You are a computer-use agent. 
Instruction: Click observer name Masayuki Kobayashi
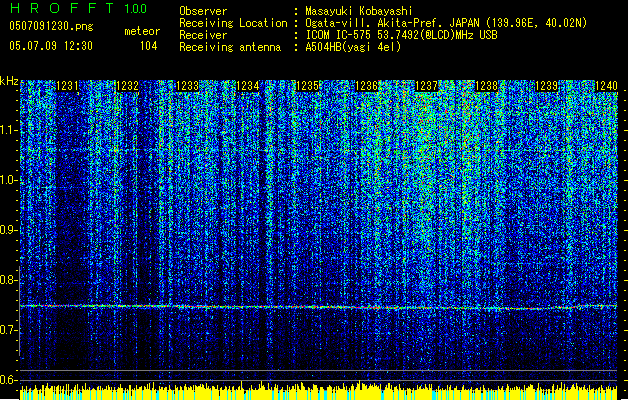359,11
